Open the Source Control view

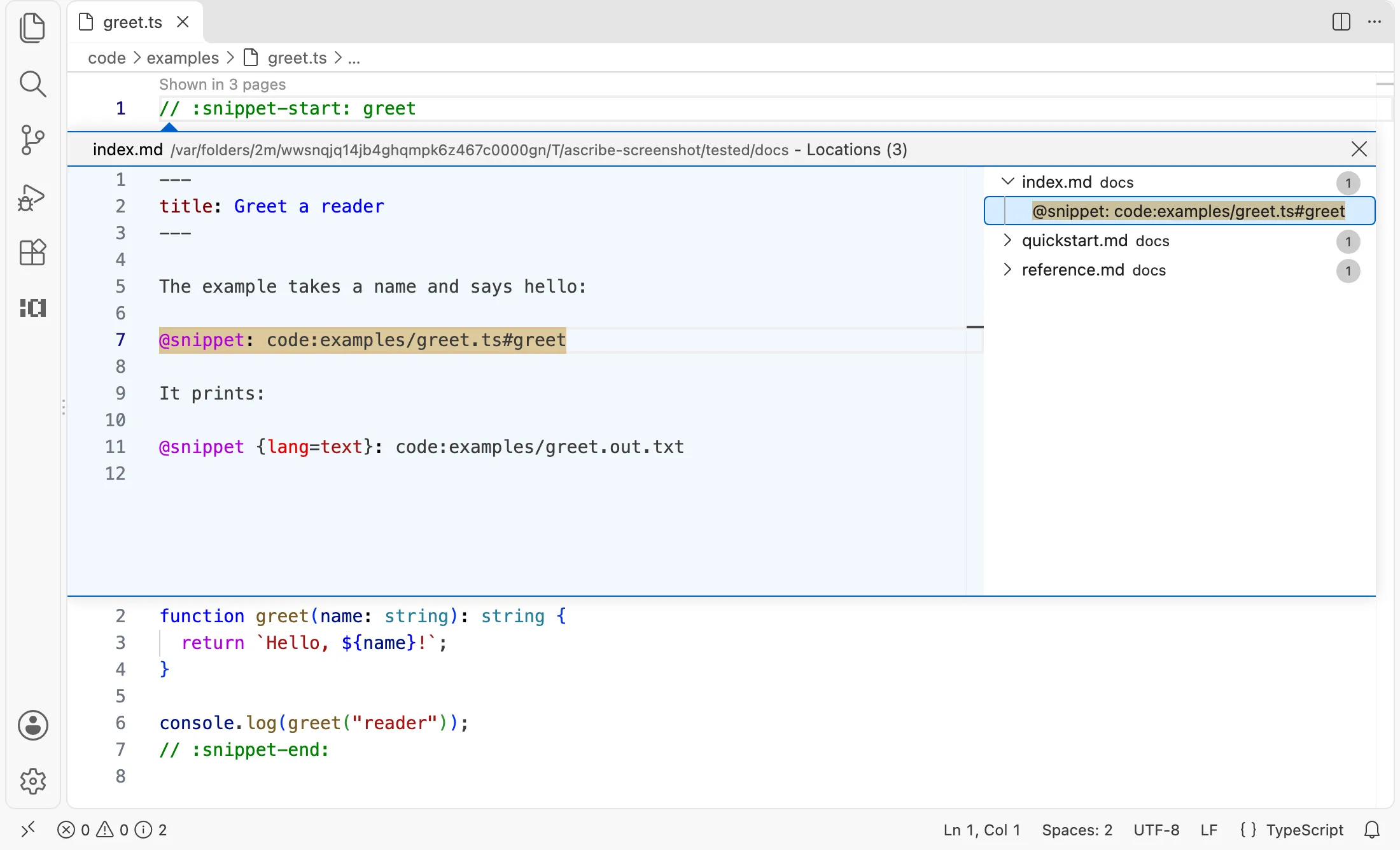(x=32, y=140)
